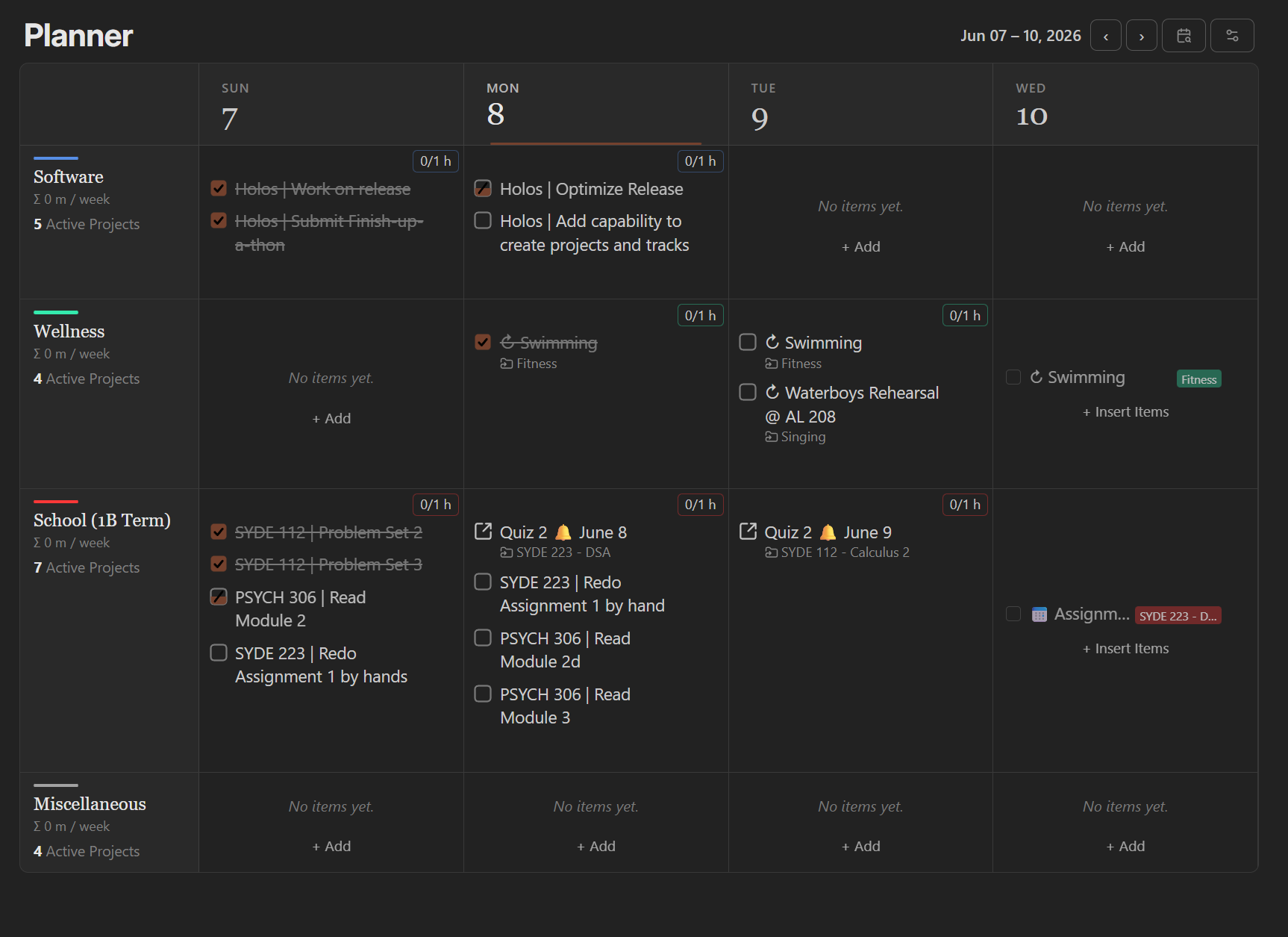Uncheck SYDE 112 Problem Set 2
The width and height of the screenshot is (1288, 937).
pyautogui.click(x=219, y=532)
